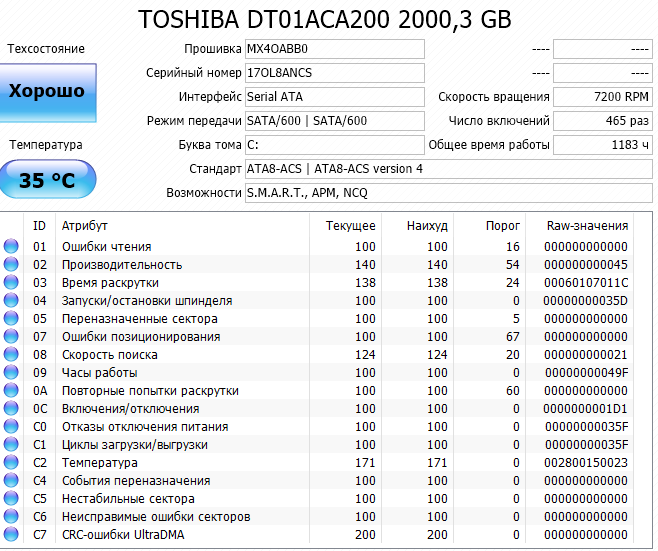Click raw value 00060107011C
Viewport: 658px width, 551px height.
(x=586, y=283)
